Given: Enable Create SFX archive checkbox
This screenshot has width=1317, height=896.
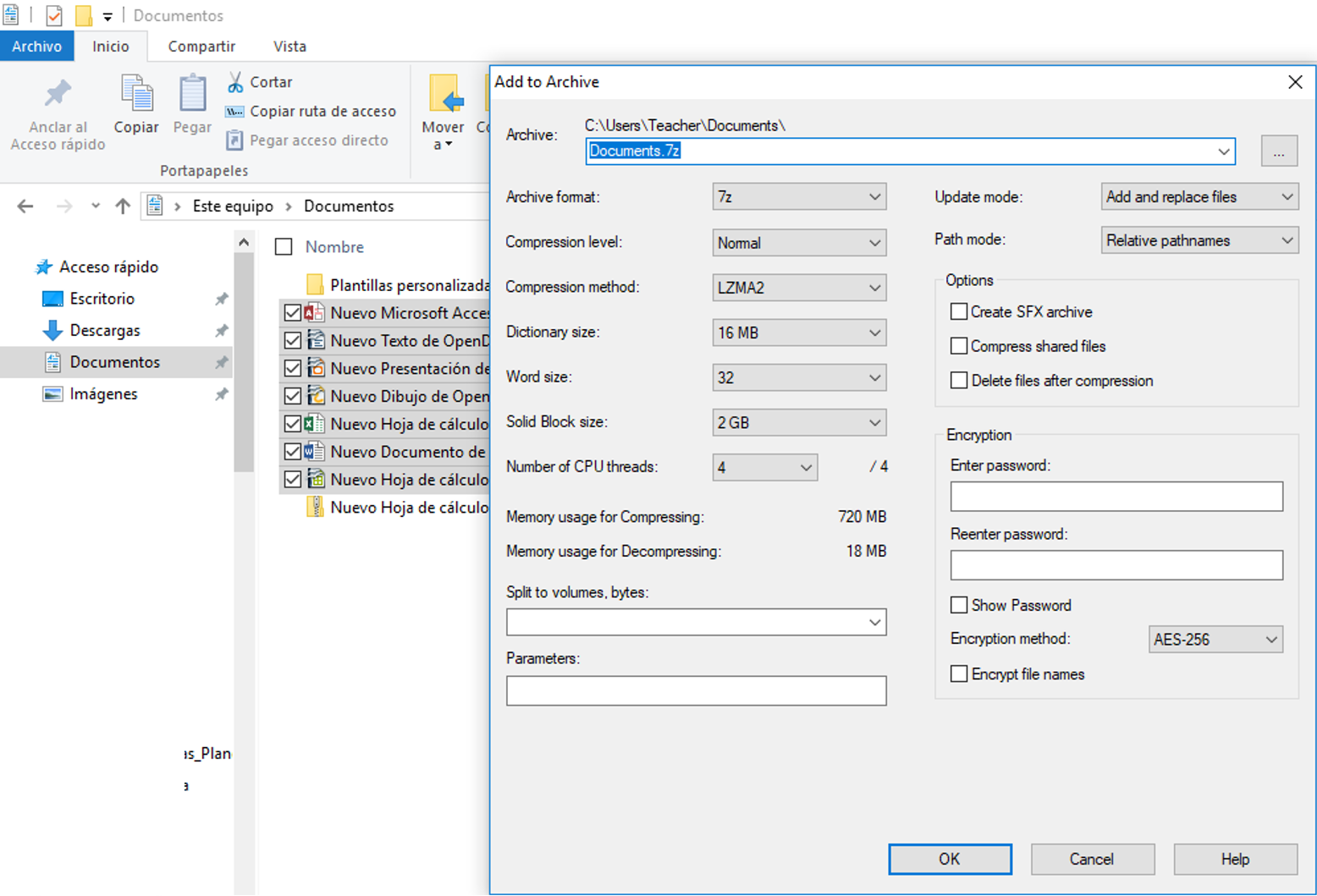Looking at the screenshot, I should click(959, 311).
